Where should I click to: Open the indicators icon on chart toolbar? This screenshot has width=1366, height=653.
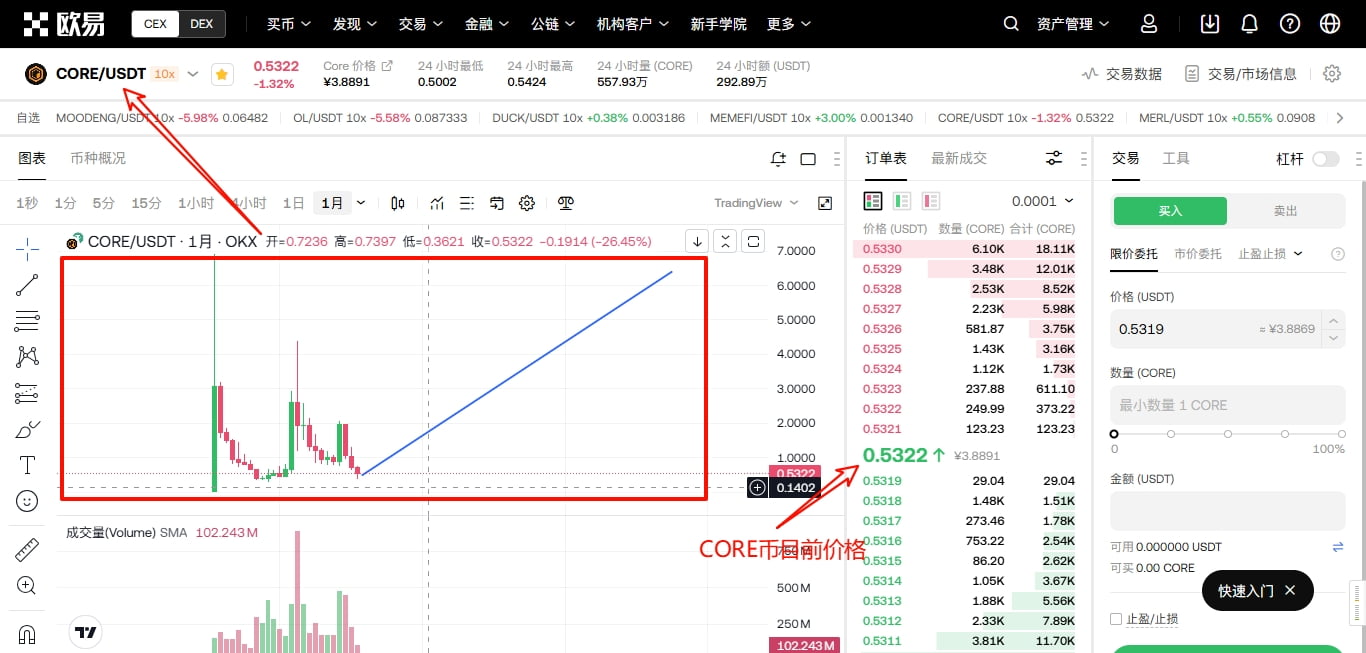click(x=437, y=202)
